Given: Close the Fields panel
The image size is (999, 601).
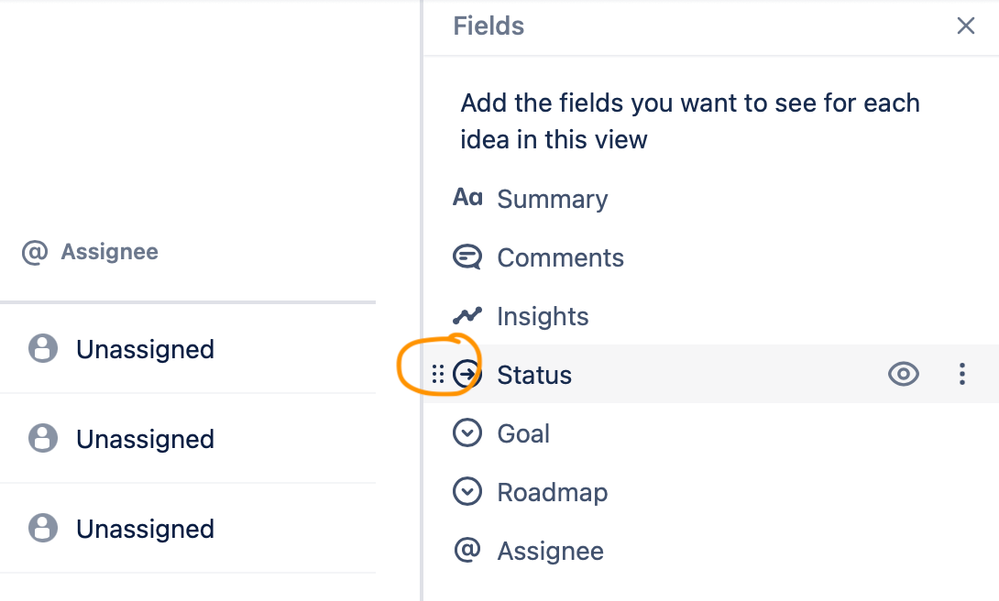Looking at the screenshot, I should pos(965,26).
